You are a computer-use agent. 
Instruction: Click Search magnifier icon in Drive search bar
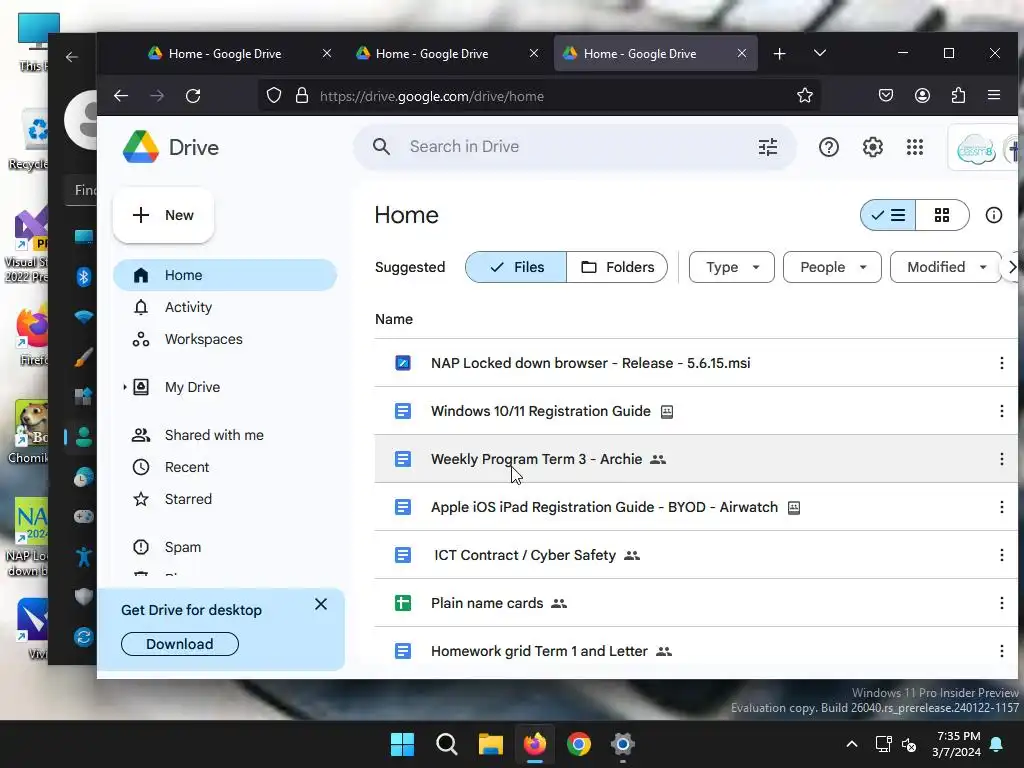381,147
